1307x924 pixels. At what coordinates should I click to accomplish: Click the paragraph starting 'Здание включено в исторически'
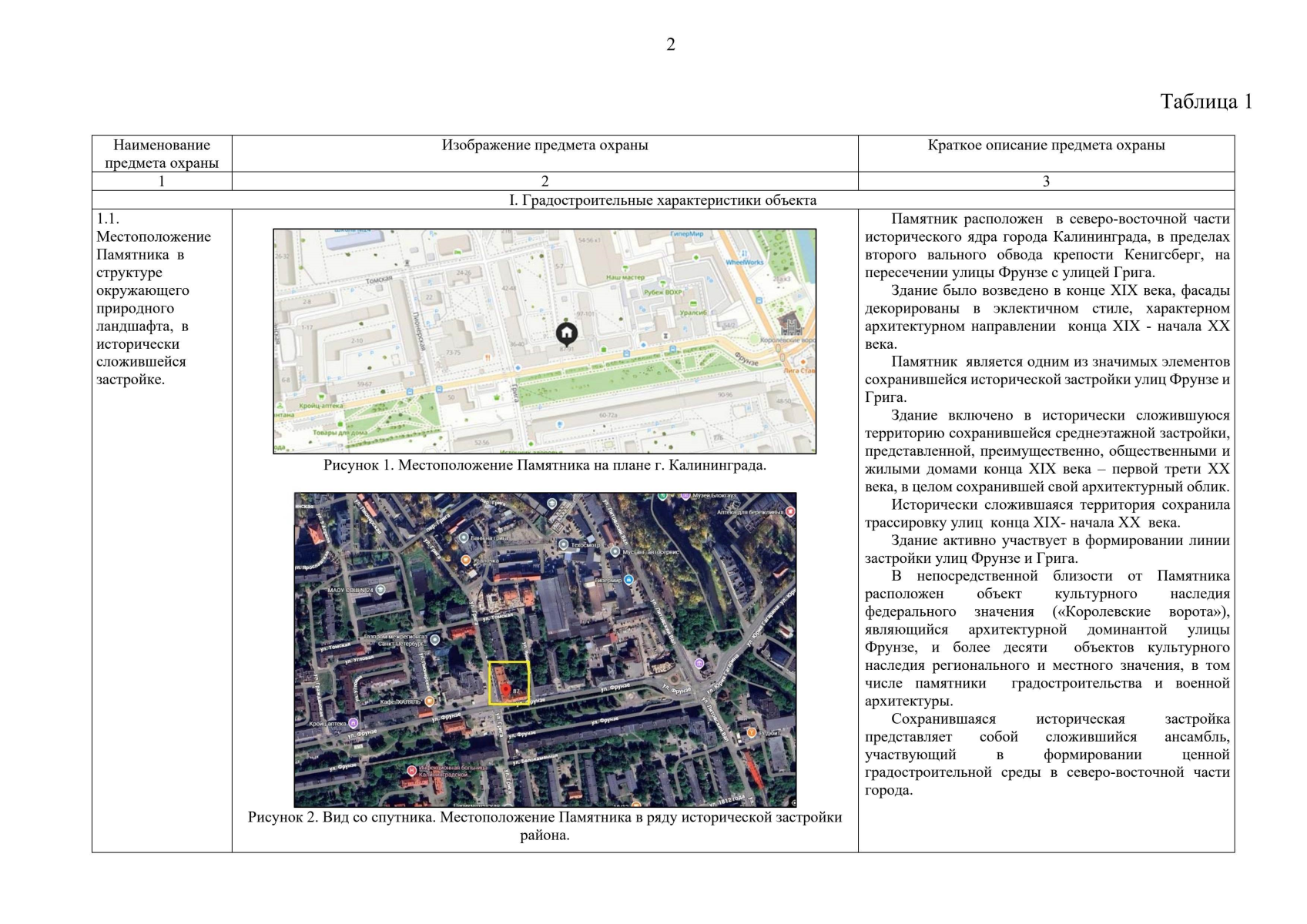(1047, 451)
